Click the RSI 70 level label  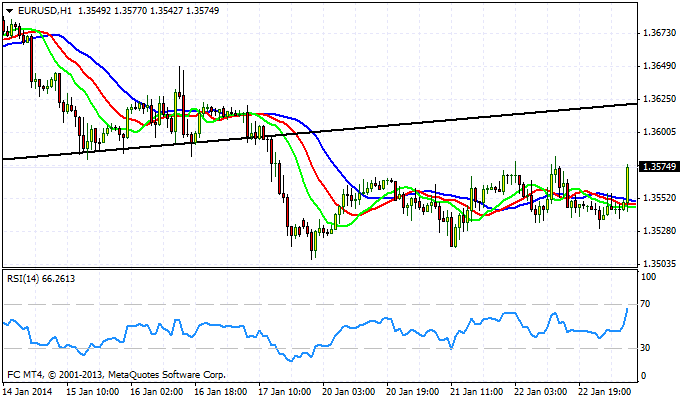click(645, 304)
